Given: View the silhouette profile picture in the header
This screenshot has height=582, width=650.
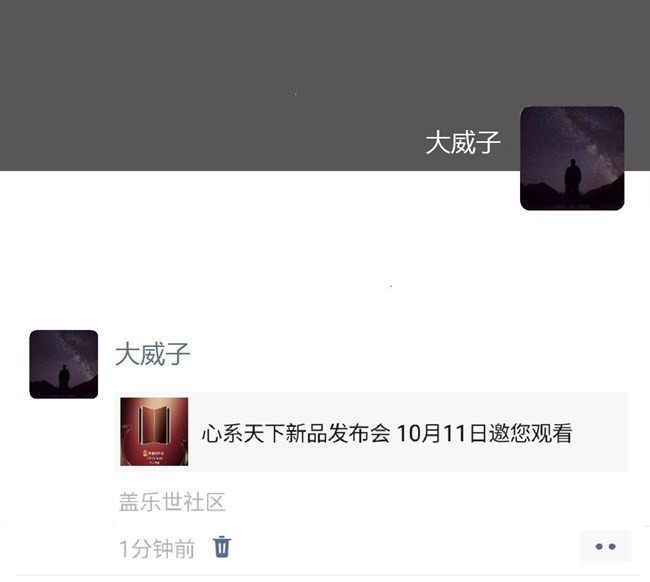Looking at the screenshot, I should [572, 158].
